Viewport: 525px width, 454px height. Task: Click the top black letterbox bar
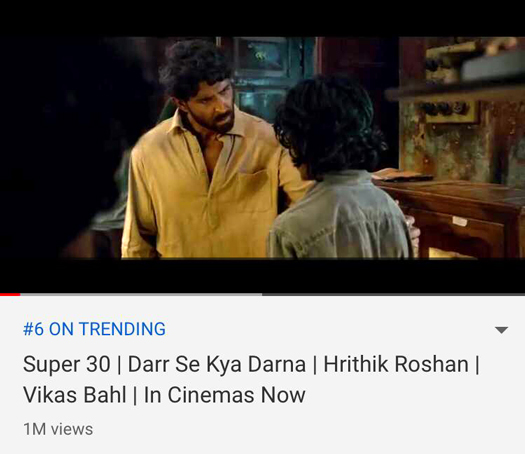pos(262,18)
